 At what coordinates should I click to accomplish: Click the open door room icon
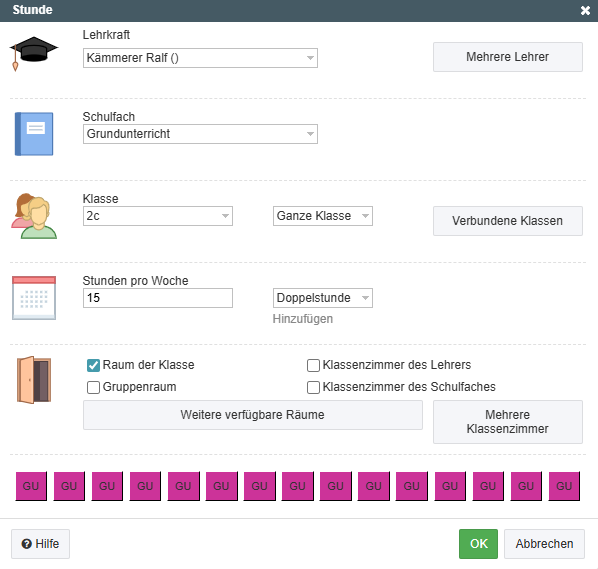pos(34,380)
